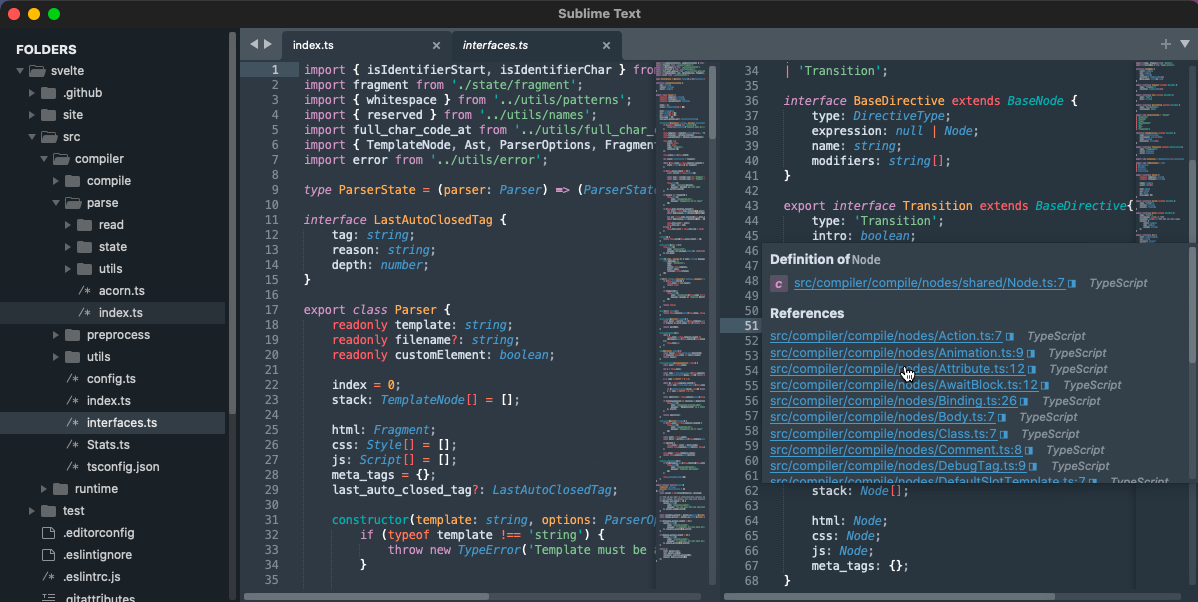The image size is (1198, 602).
Task: Switch to the index.ts tab
Action: (313, 45)
